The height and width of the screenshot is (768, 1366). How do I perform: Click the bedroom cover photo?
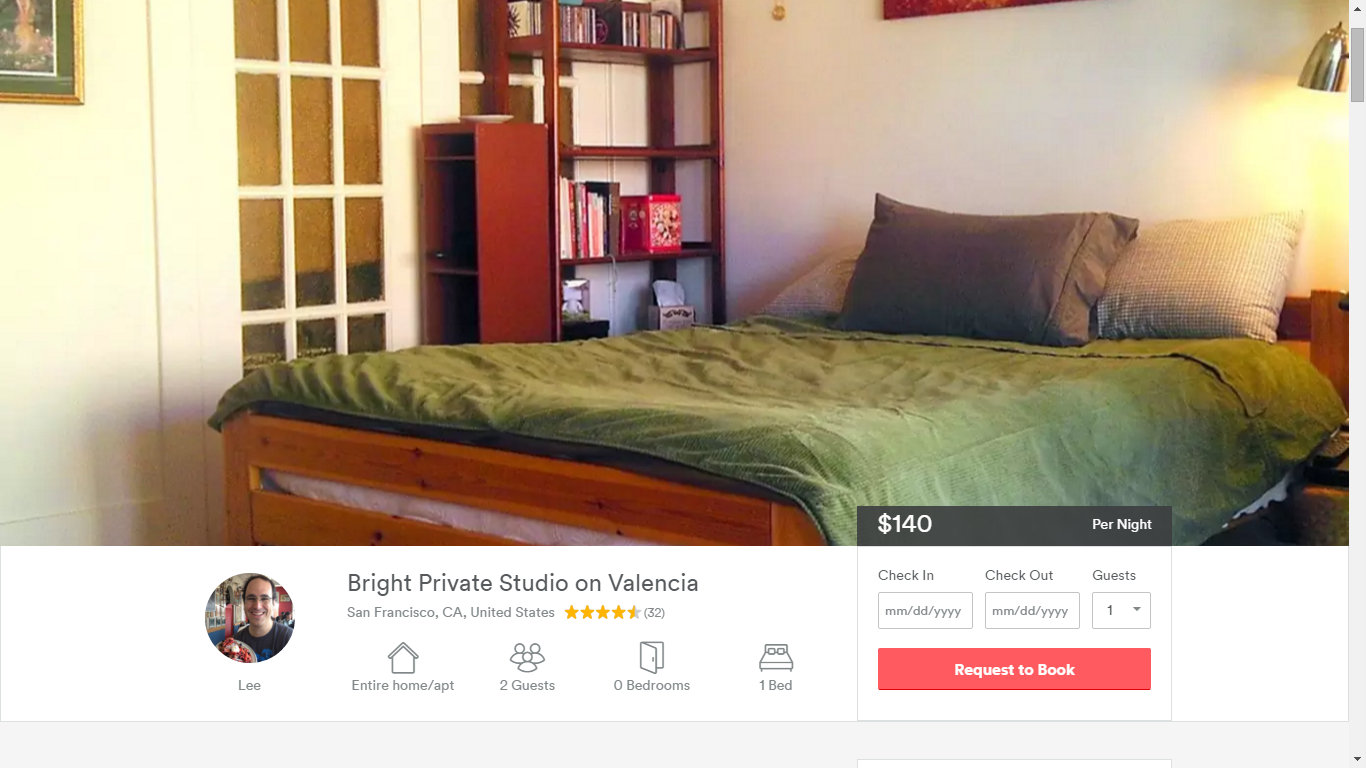tap(674, 273)
